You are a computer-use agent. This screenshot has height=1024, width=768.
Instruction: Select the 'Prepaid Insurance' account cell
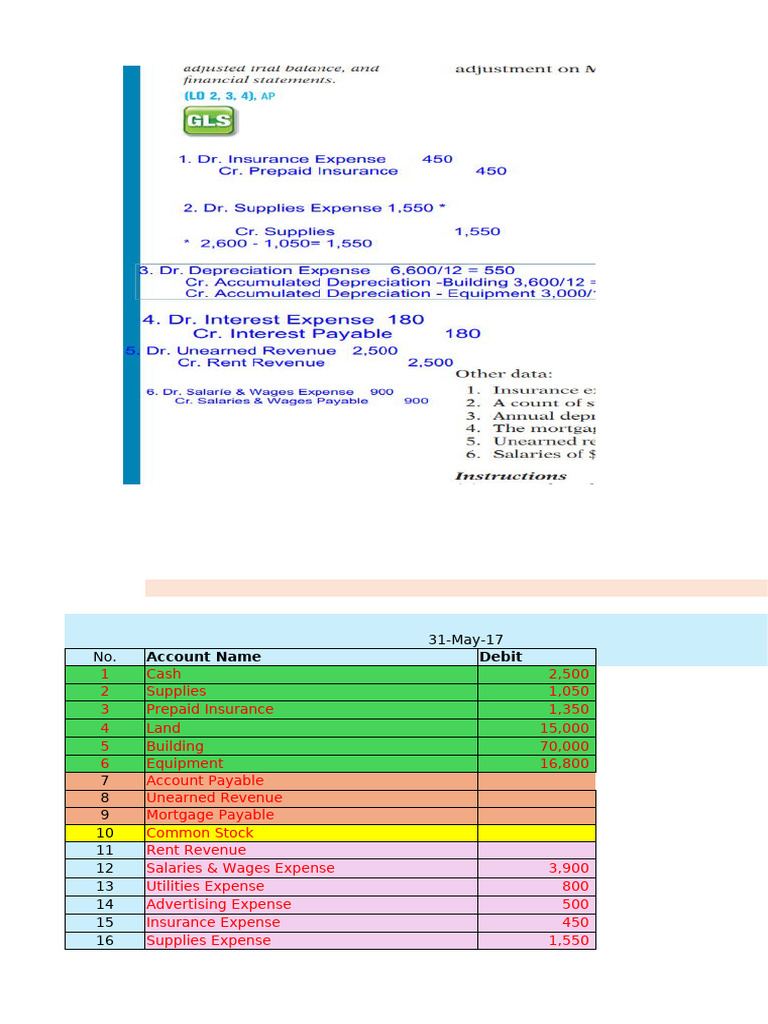coord(311,709)
